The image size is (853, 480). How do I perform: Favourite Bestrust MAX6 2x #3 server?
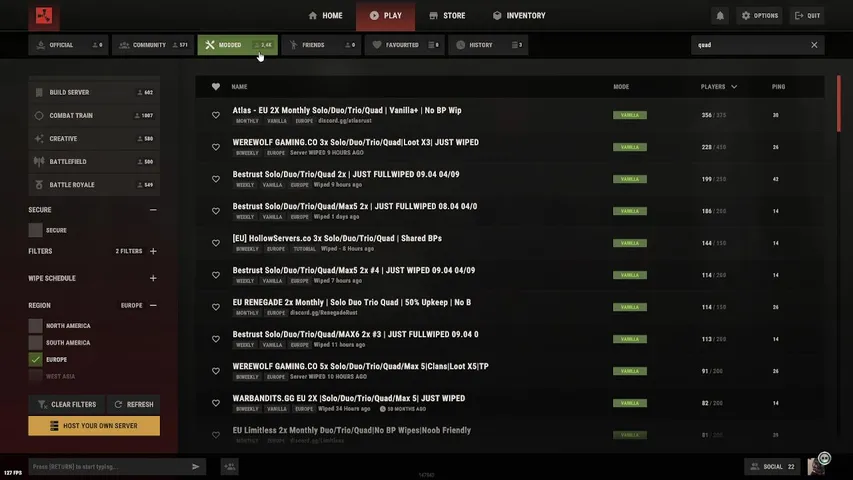(216, 339)
